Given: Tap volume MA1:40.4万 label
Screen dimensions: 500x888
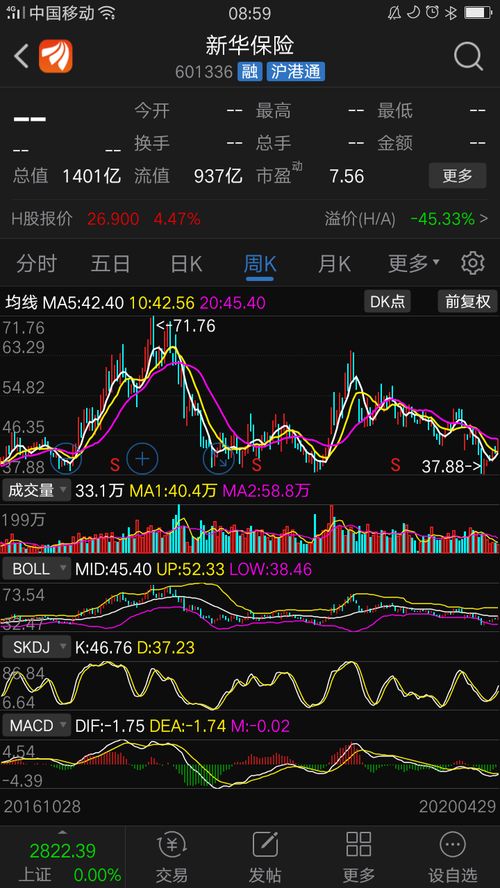Looking at the screenshot, I should point(173,490).
